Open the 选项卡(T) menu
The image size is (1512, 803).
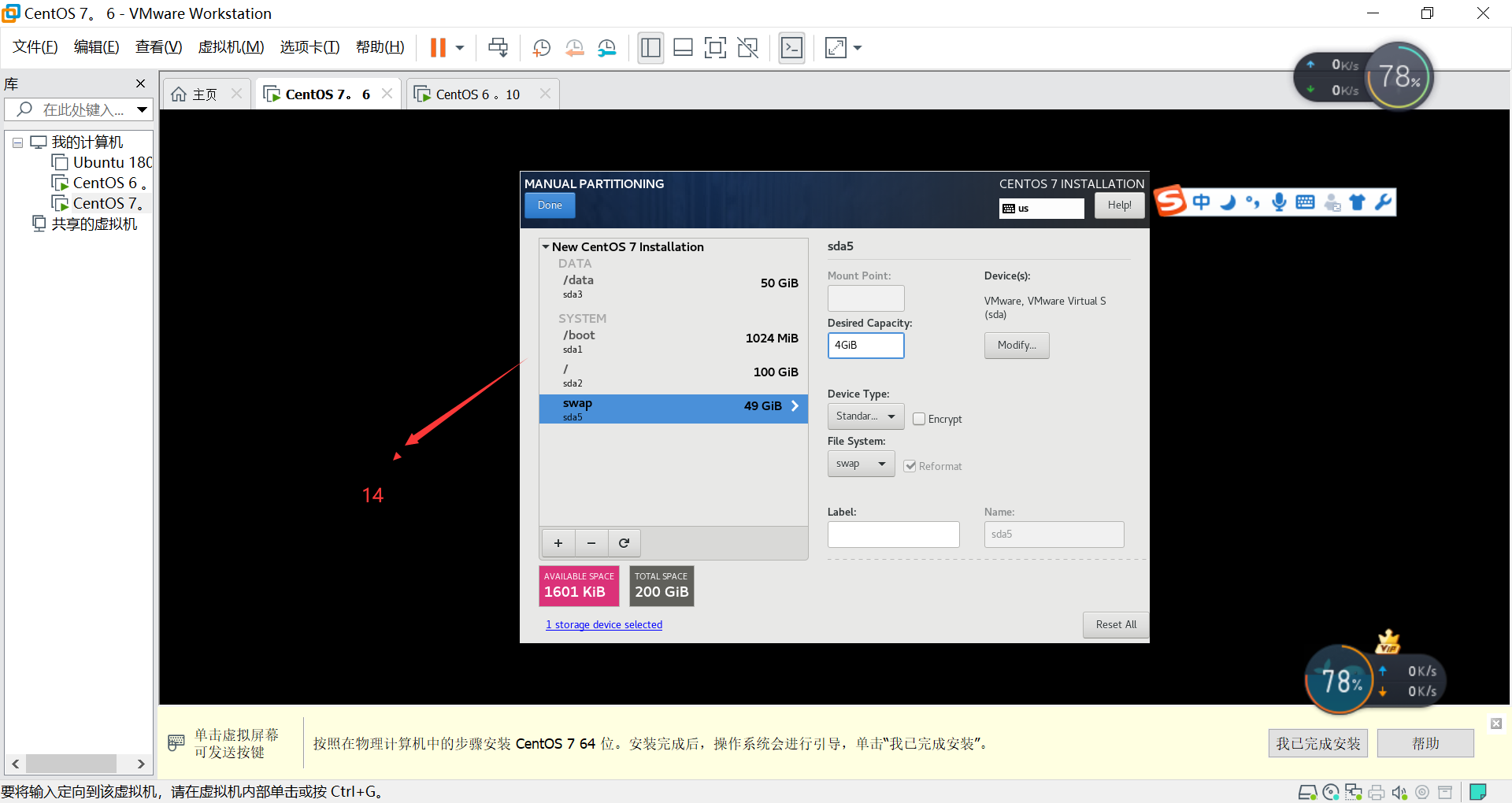309,47
